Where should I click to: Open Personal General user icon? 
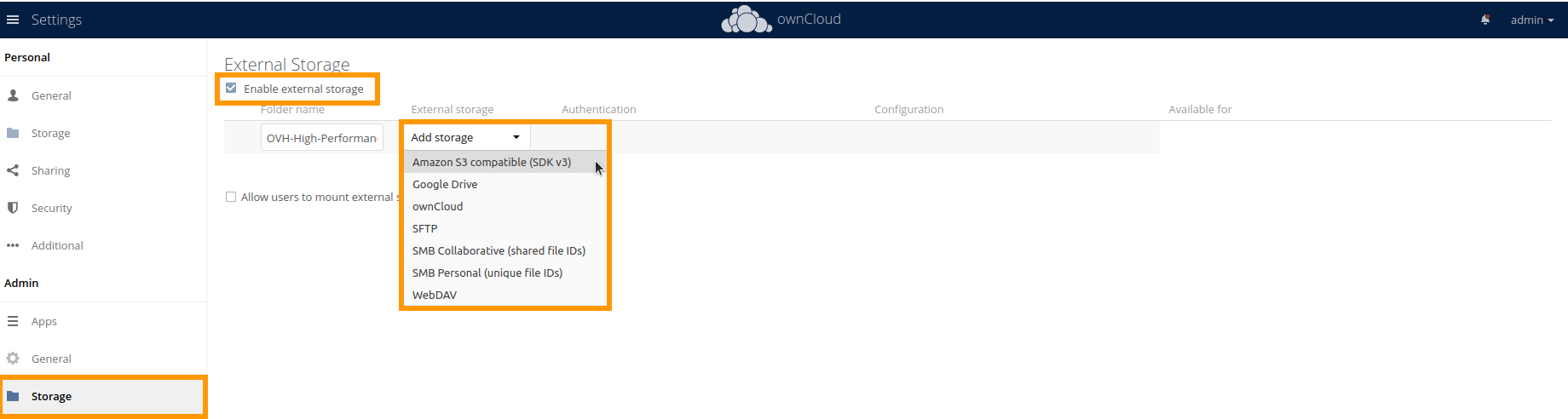coord(13,95)
